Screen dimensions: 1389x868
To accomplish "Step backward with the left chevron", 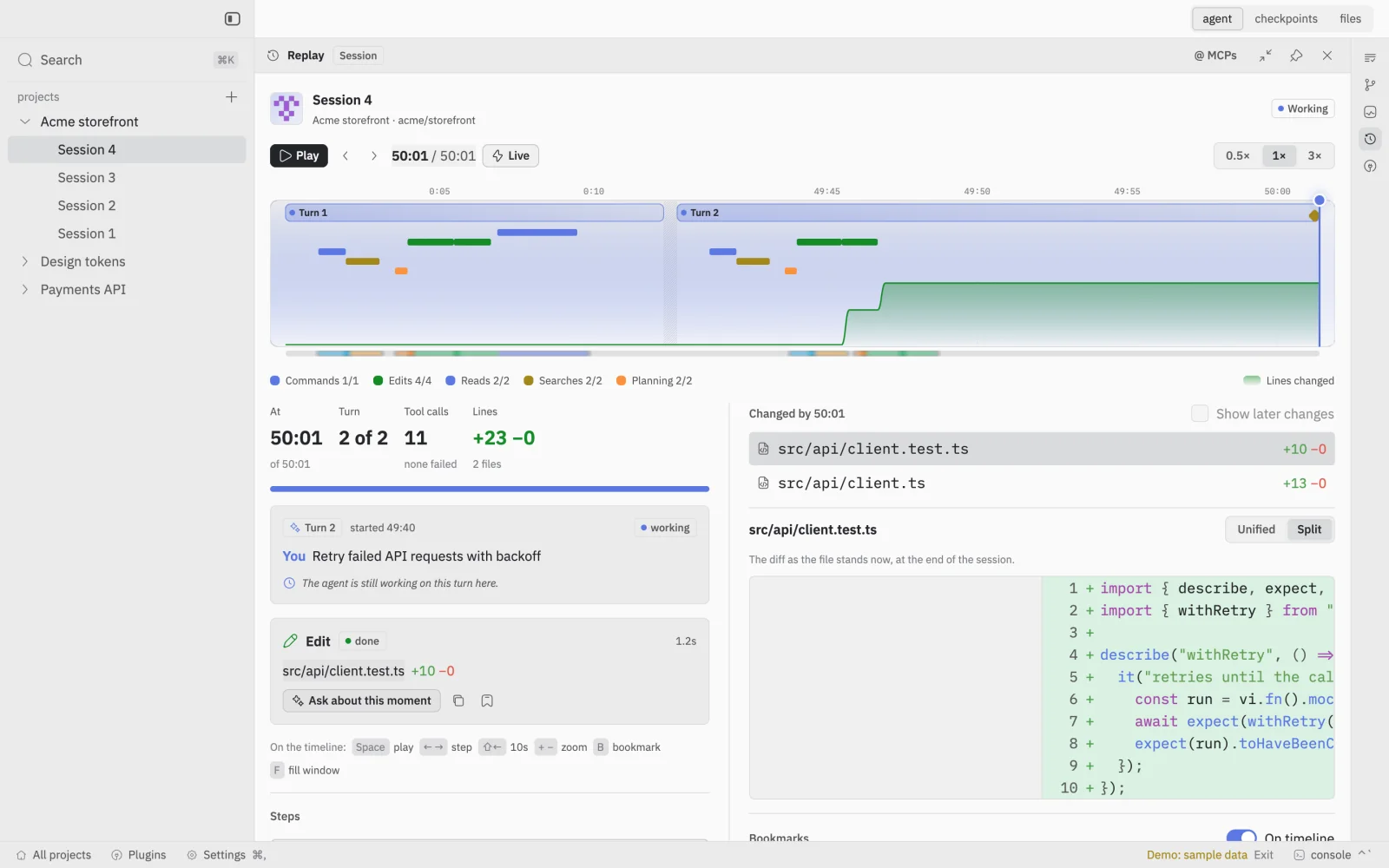I will pyautogui.click(x=346, y=155).
